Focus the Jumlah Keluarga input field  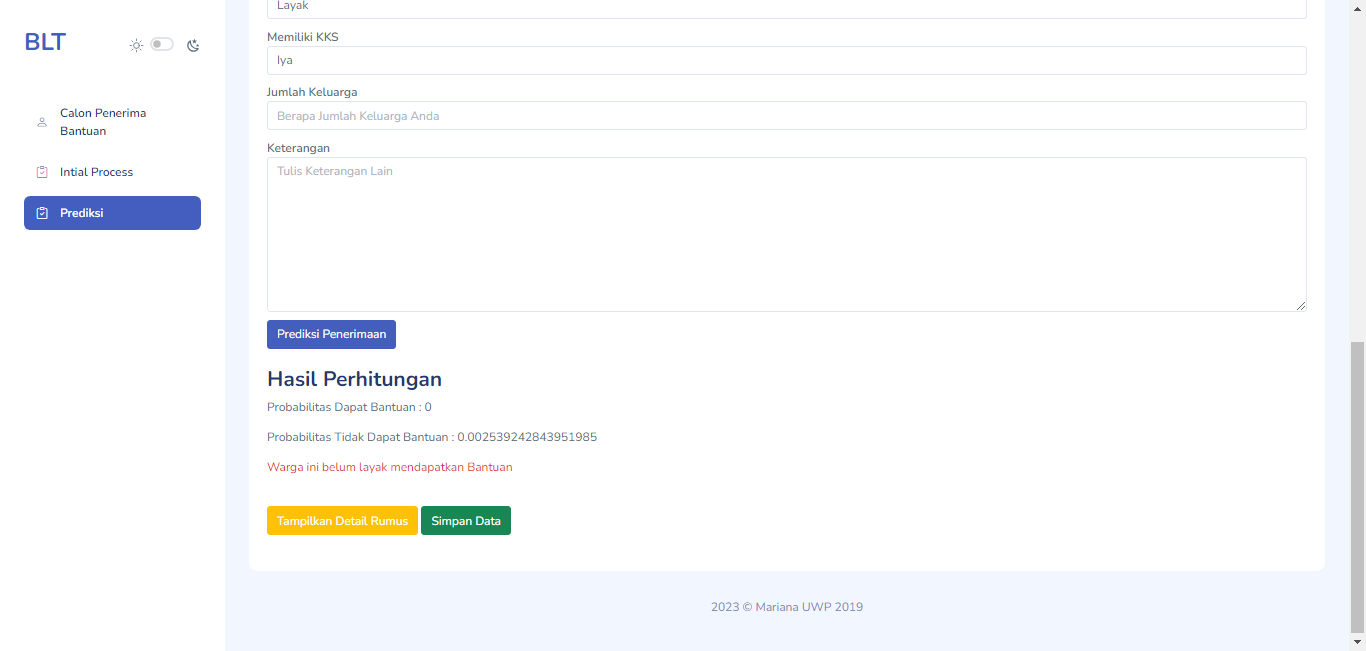pyautogui.click(x=786, y=116)
